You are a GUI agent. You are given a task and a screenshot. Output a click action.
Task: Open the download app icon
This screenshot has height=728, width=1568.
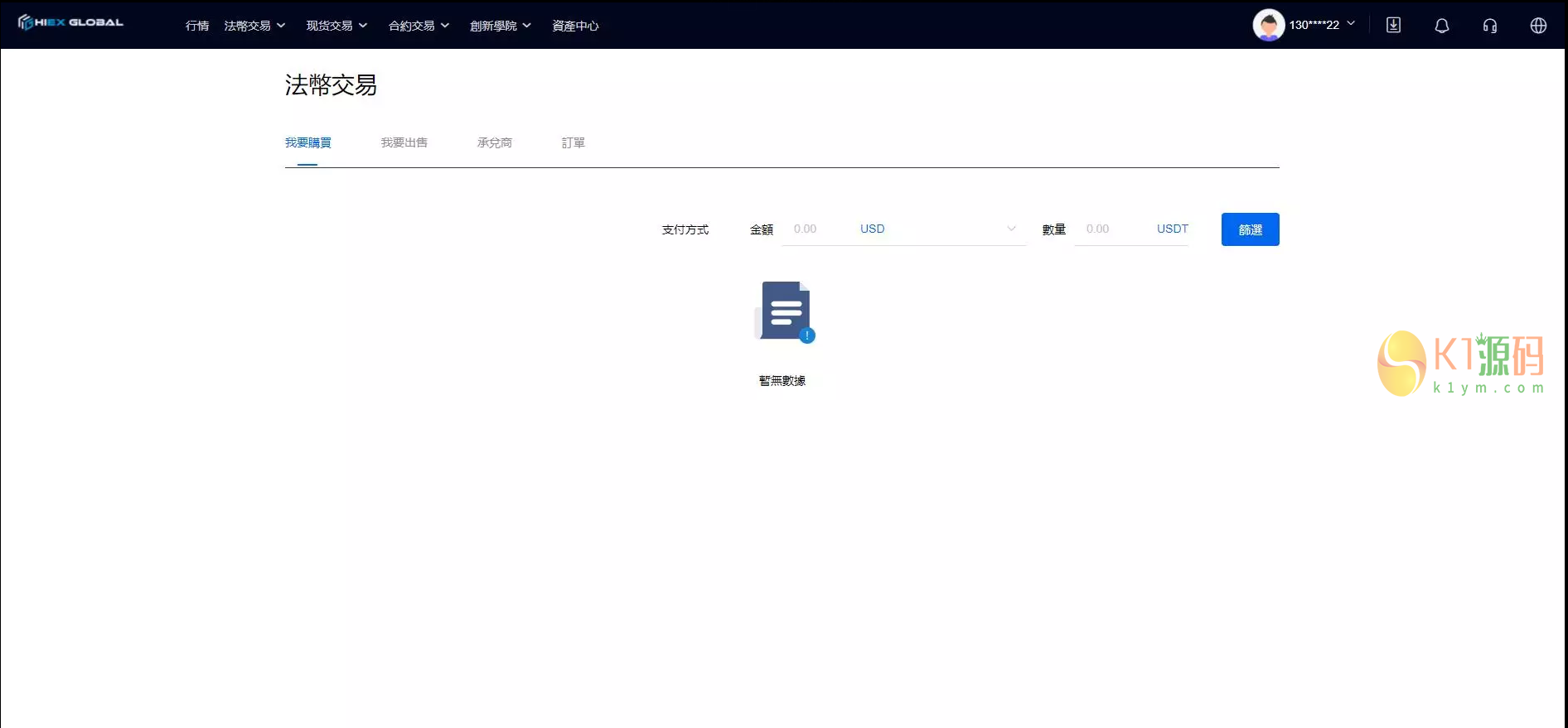1394,25
